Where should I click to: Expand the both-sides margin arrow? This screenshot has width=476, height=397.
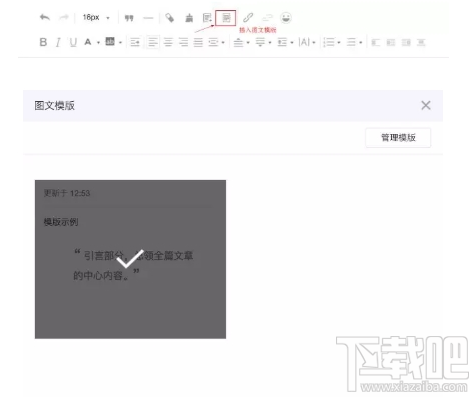(223, 43)
